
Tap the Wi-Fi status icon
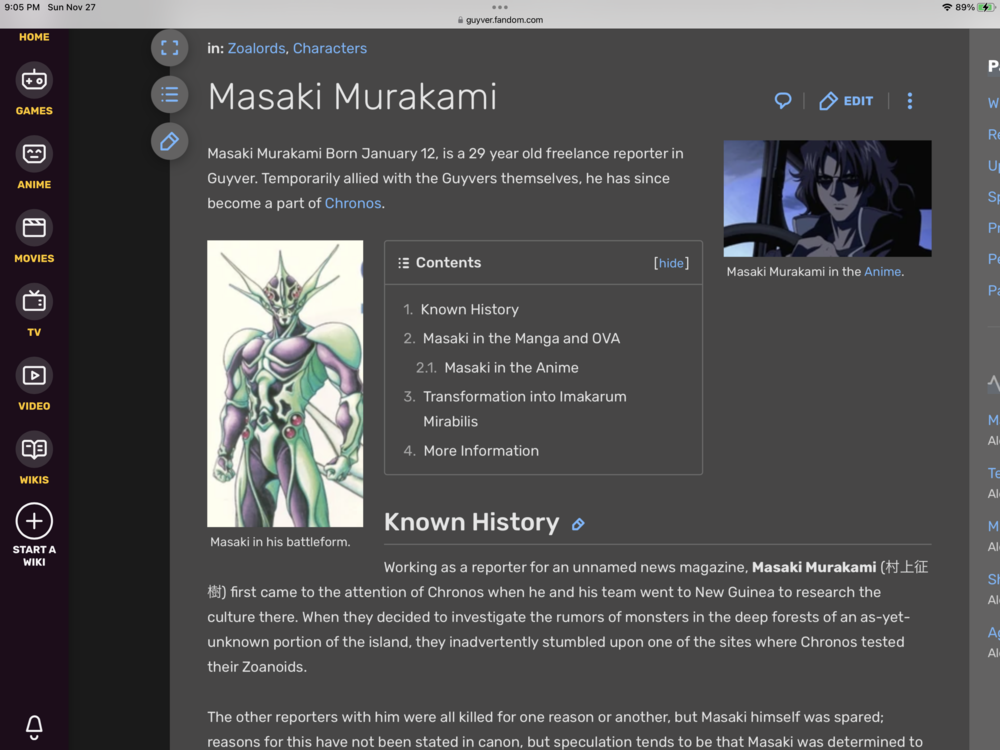[x=947, y=7]
